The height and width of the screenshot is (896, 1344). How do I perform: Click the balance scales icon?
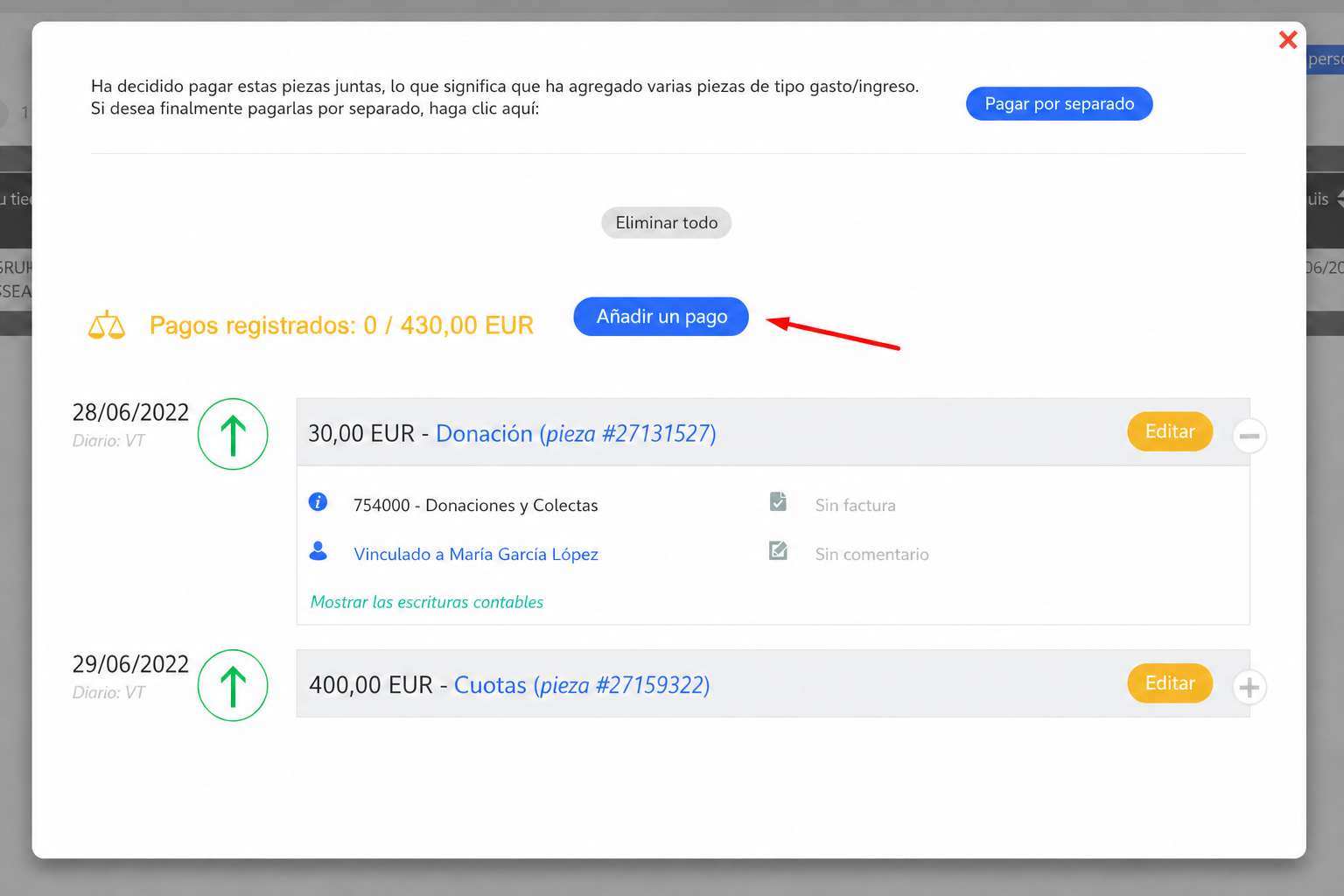point(107,325)
